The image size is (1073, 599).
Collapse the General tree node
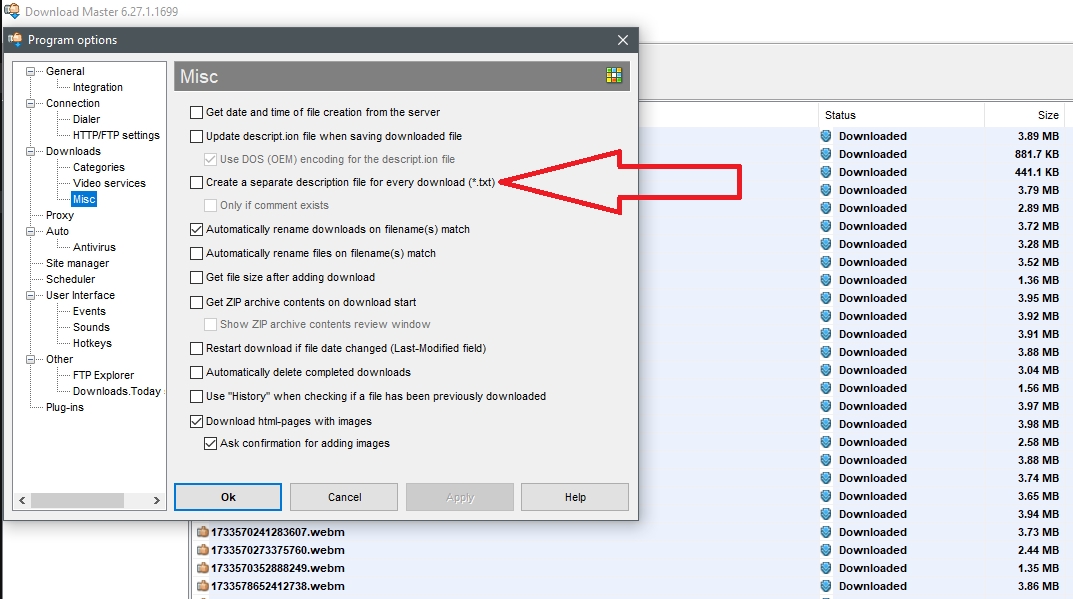30,71
